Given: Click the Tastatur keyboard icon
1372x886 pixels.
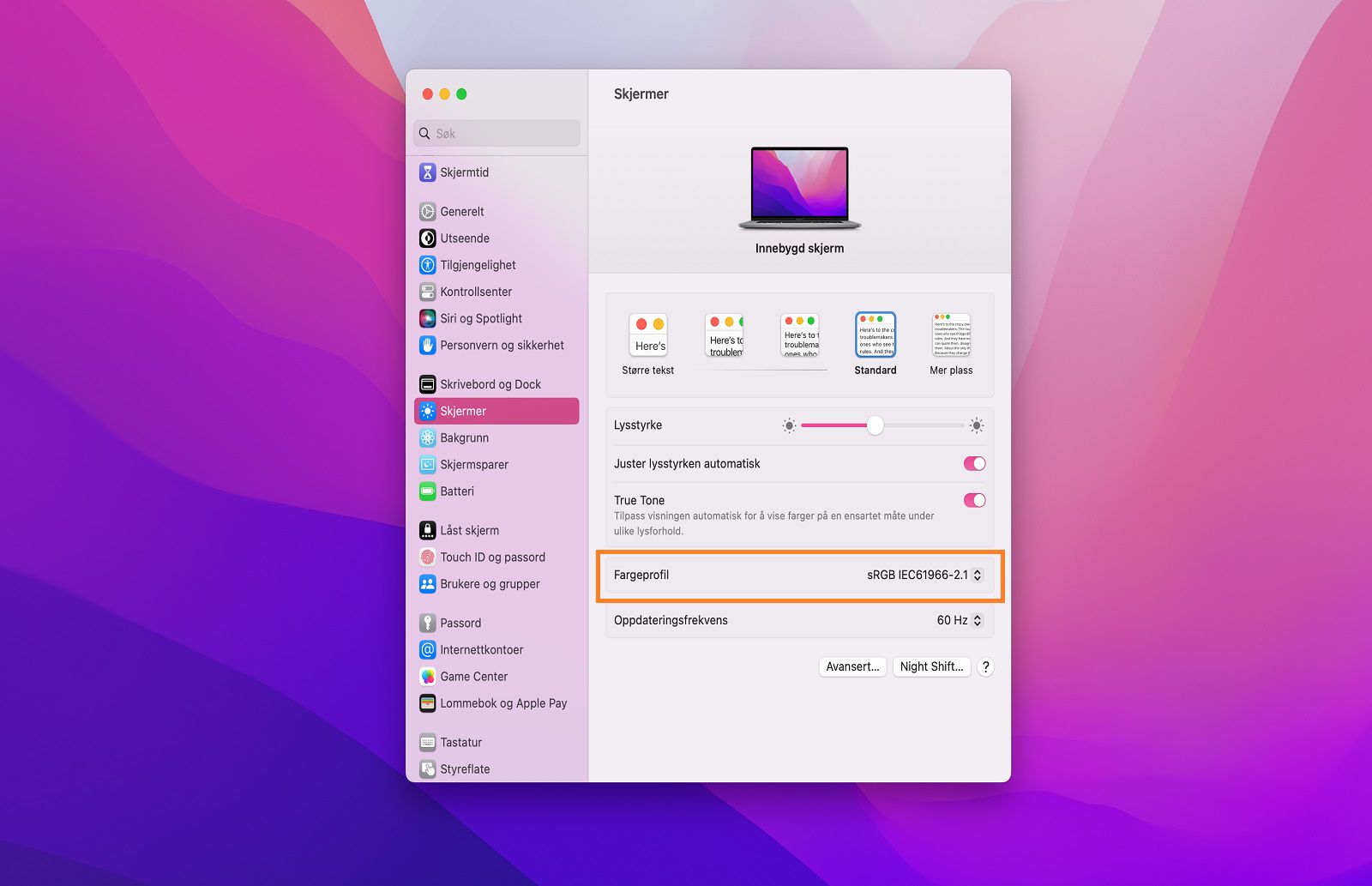Looking at the screenshot, I should pos(427,742).
